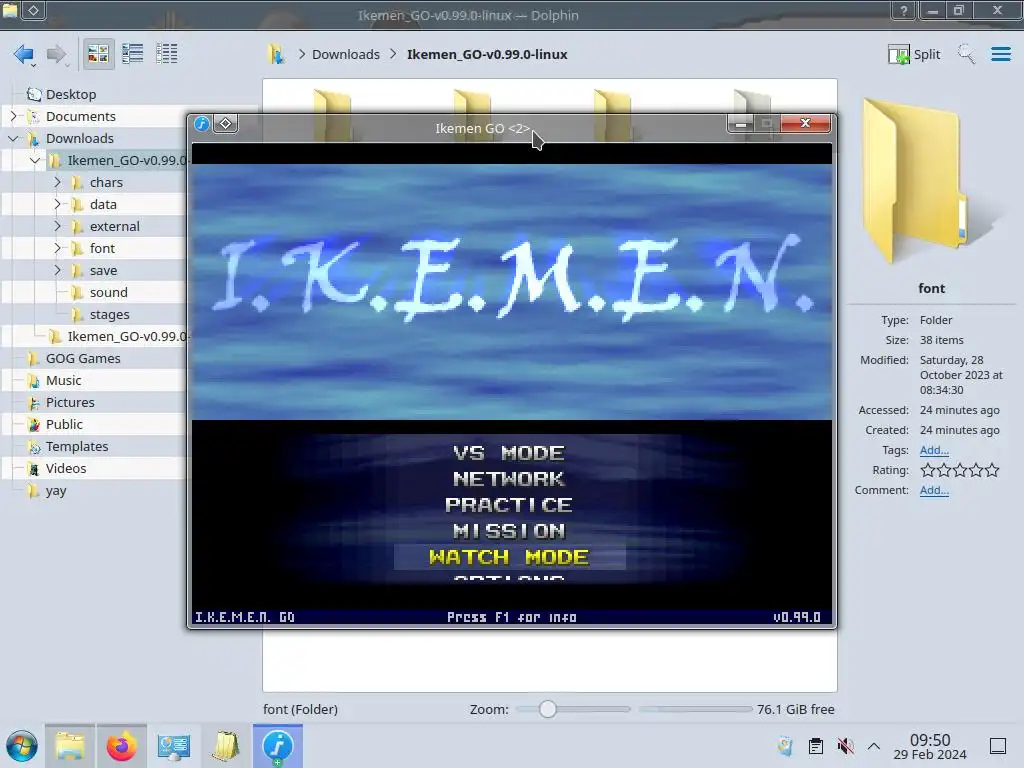Set rating to five stars
This screenshot has height=768, width=1024.
click(992, 470)
